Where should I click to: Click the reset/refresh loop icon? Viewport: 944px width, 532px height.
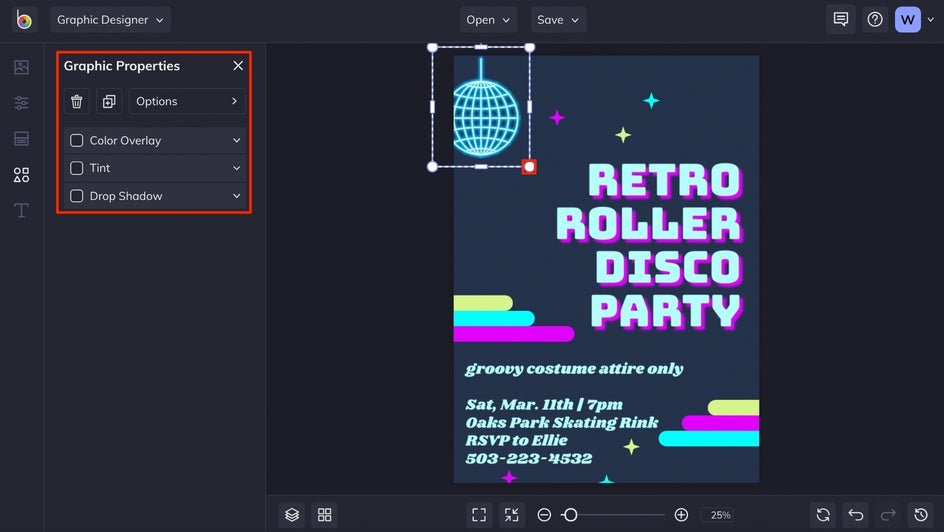pos(822,515)
